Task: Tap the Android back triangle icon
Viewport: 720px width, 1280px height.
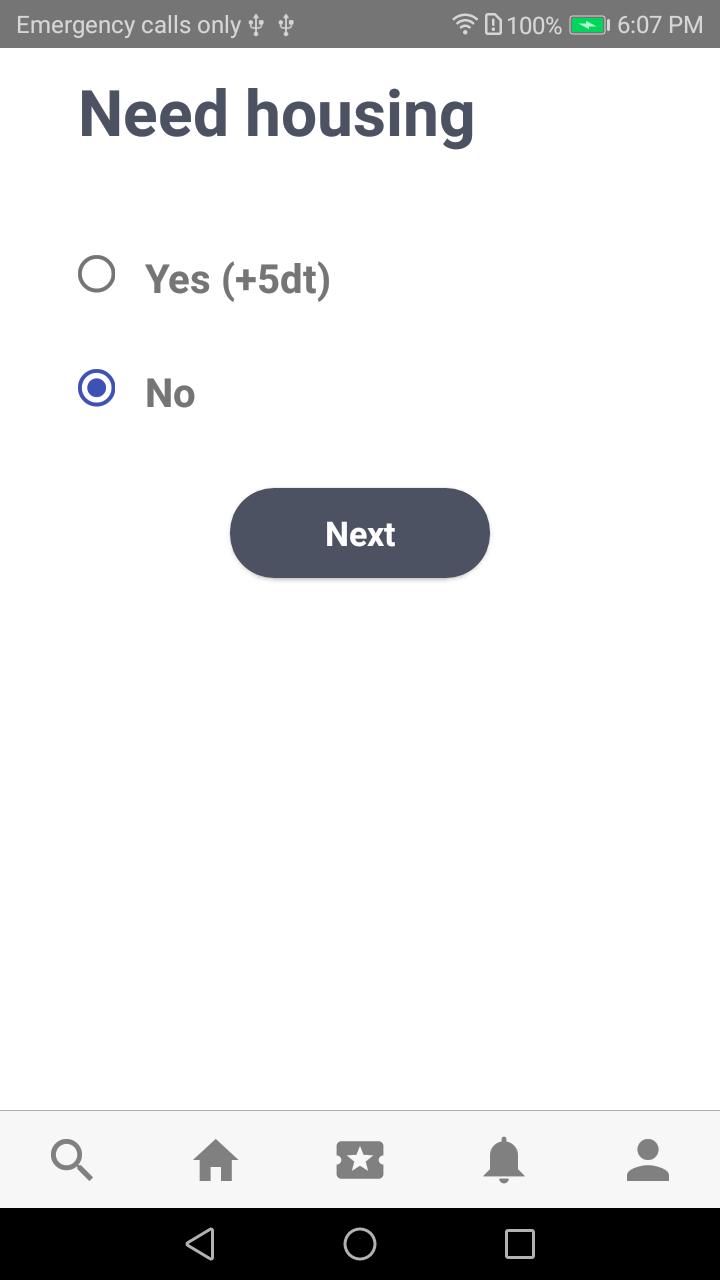Action: pyautogui.click(x=200, y=1244)
